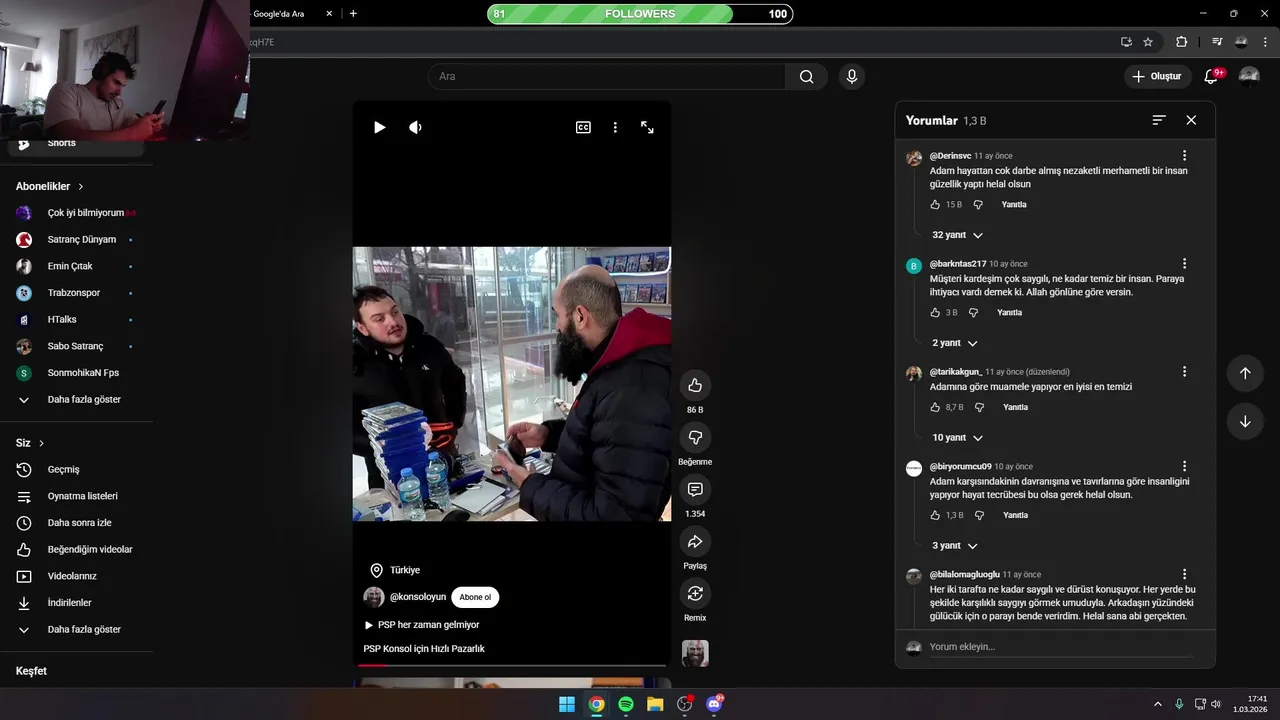Viewport: 1280px width, 720px height.
Task: Open the Türkiye location tag
Action: 395,570
